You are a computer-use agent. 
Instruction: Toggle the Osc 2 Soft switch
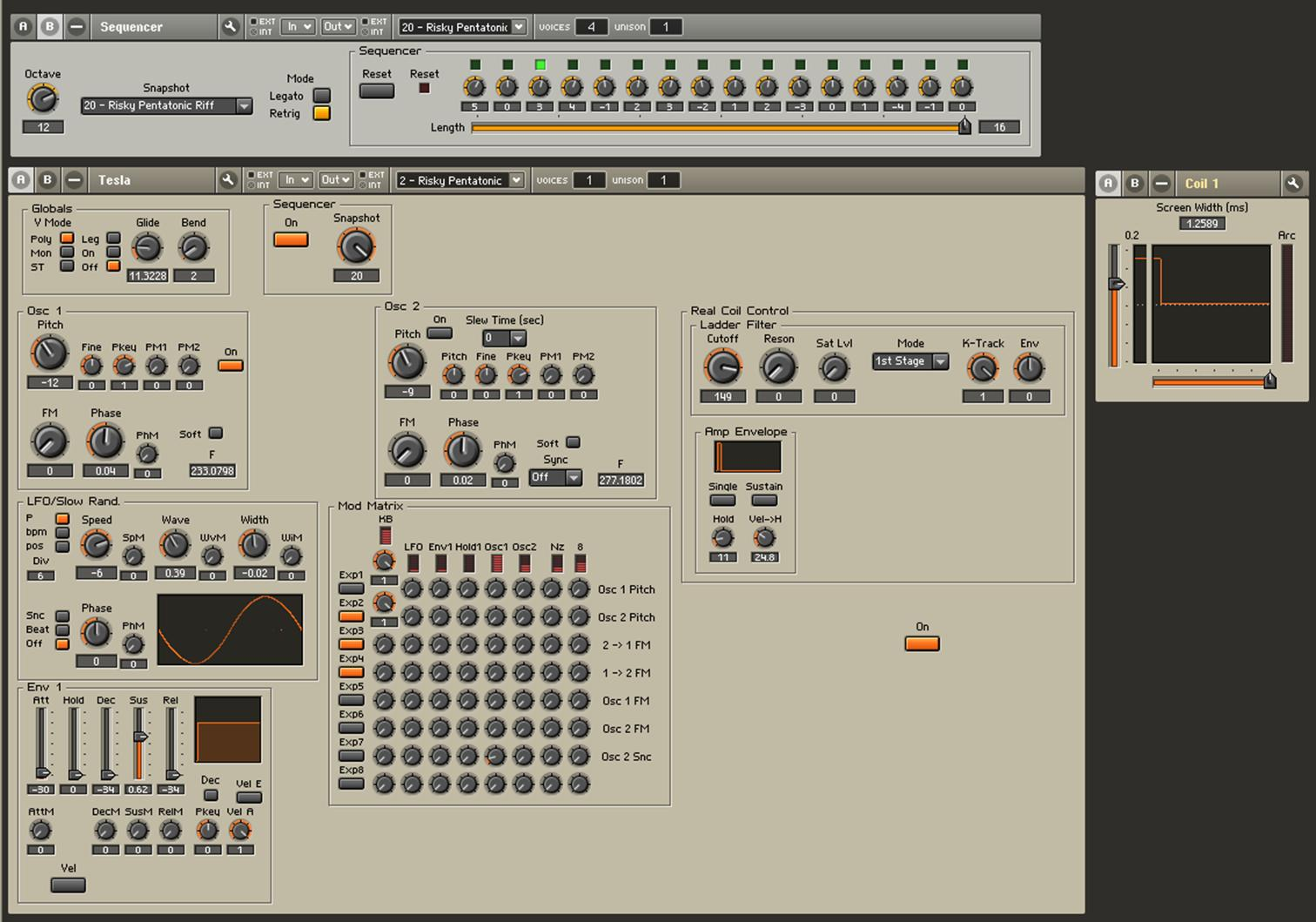point(573,442)
